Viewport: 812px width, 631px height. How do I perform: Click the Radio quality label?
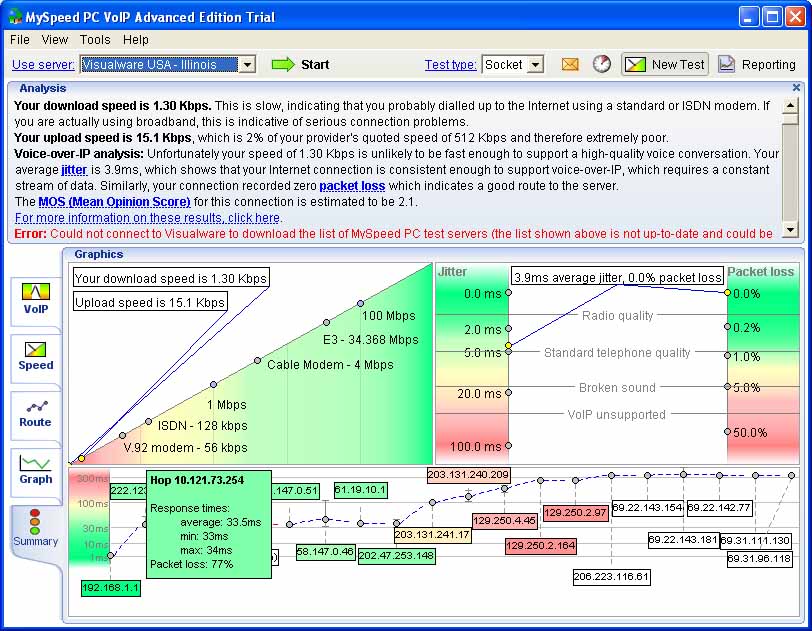coord(617,316)
